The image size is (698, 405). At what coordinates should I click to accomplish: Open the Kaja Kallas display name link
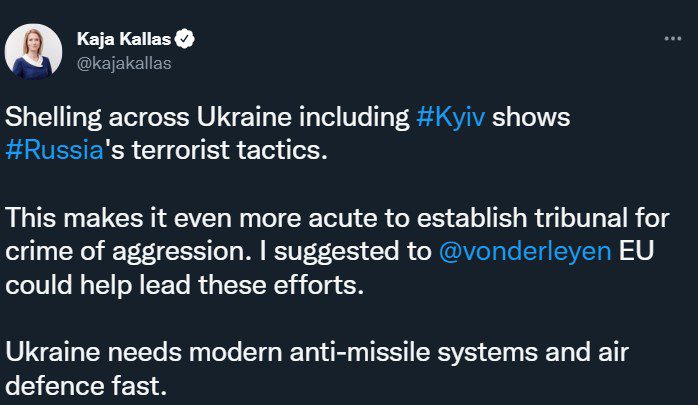(x=124, y=39)
